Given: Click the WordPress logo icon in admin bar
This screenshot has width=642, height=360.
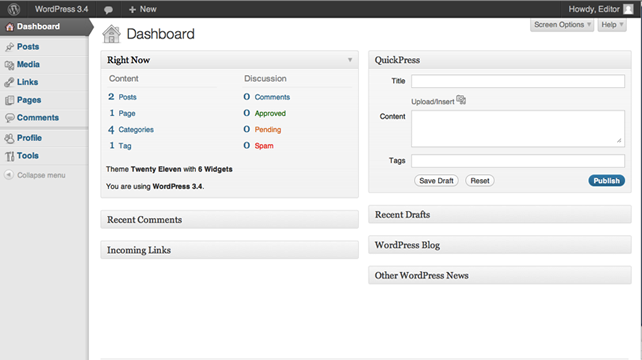Looking at the screenshot, I should click(14, 9).
